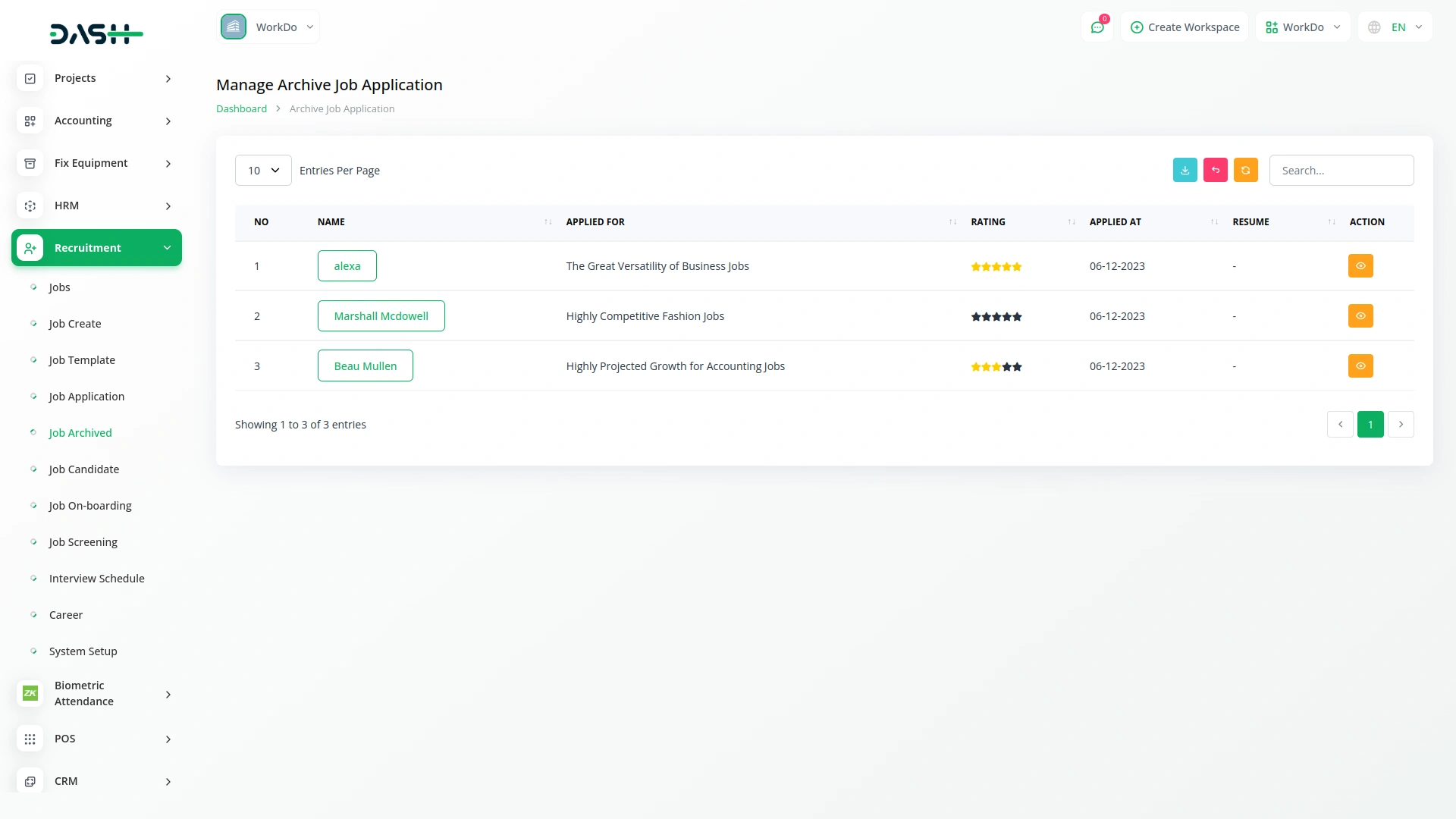This screenshot has width=1456, height=819.
Task: Open Jobs in the sidebar
Action: point(59,287)
